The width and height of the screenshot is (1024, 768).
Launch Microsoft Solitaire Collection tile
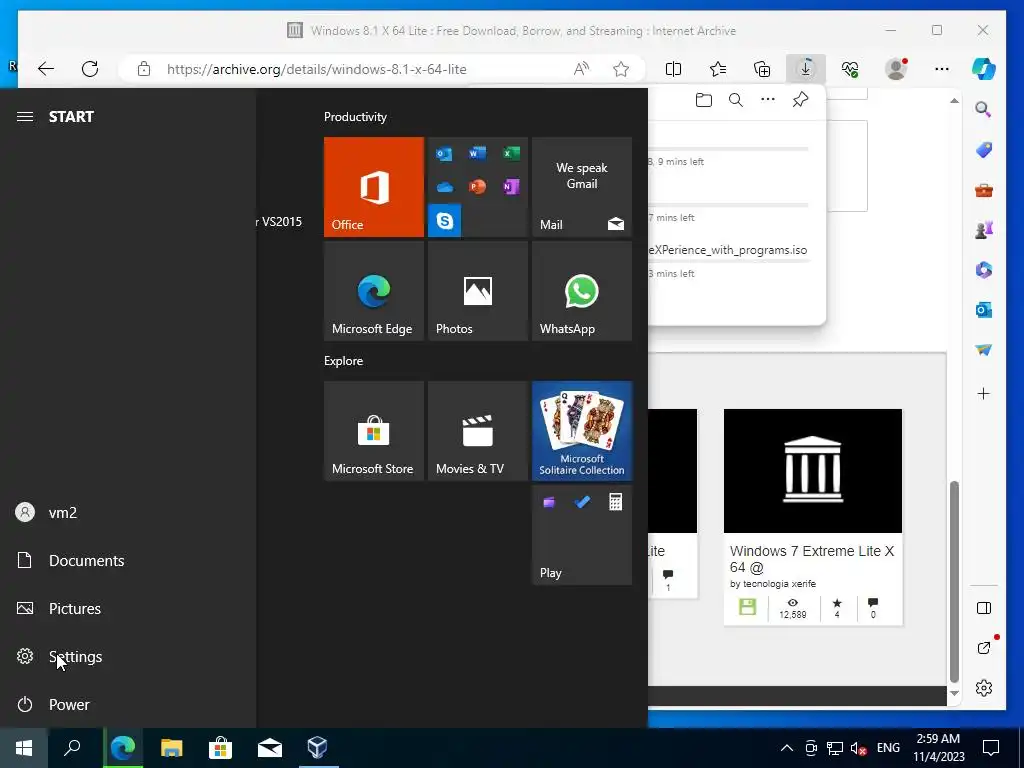click(582, 431)
